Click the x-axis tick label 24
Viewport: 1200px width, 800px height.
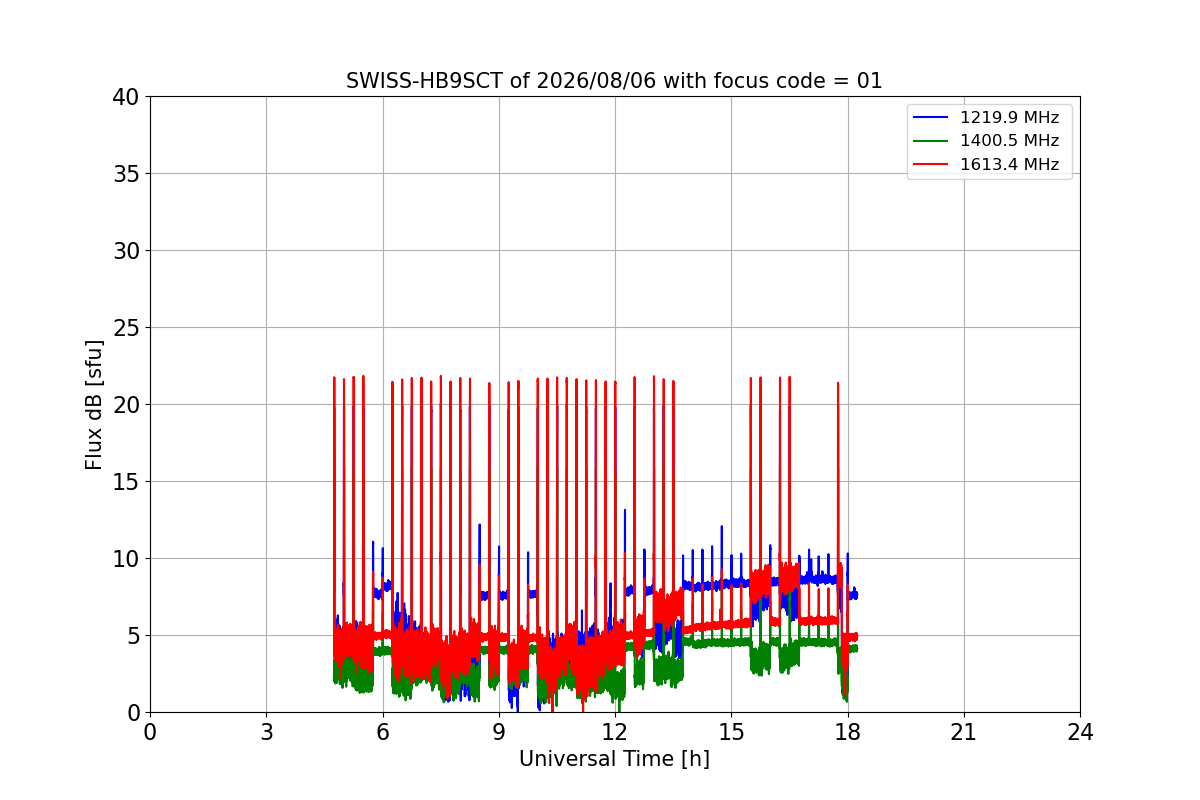(x=1080, y=733)
